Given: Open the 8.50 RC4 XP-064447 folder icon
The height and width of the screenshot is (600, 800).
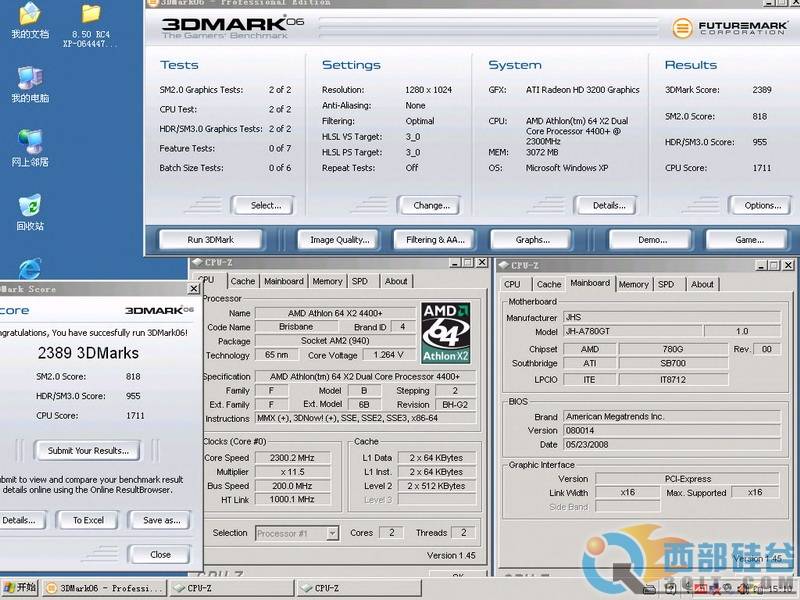Looking at the screenshot, I should point(90,26).
